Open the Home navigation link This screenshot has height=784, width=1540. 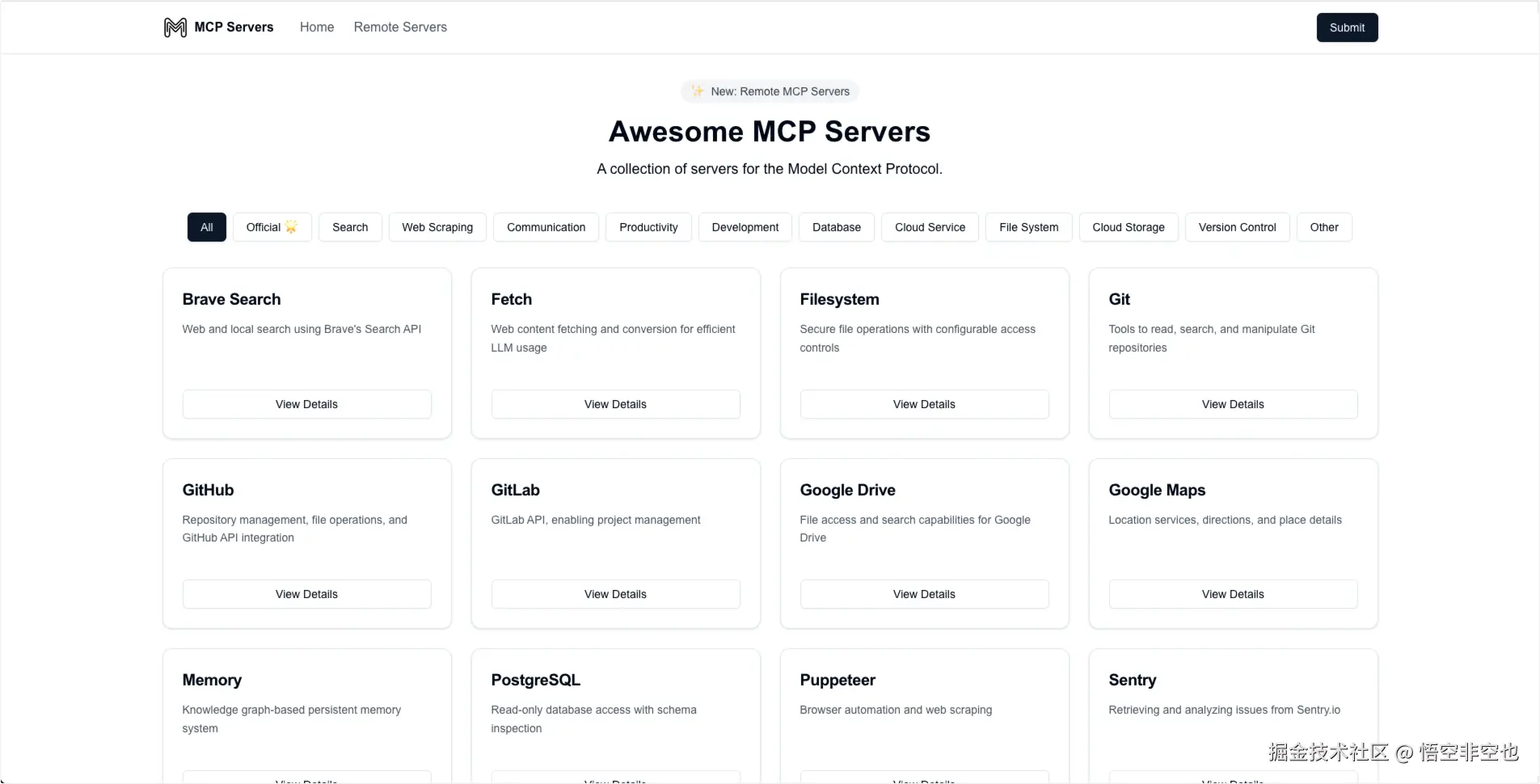317,27
